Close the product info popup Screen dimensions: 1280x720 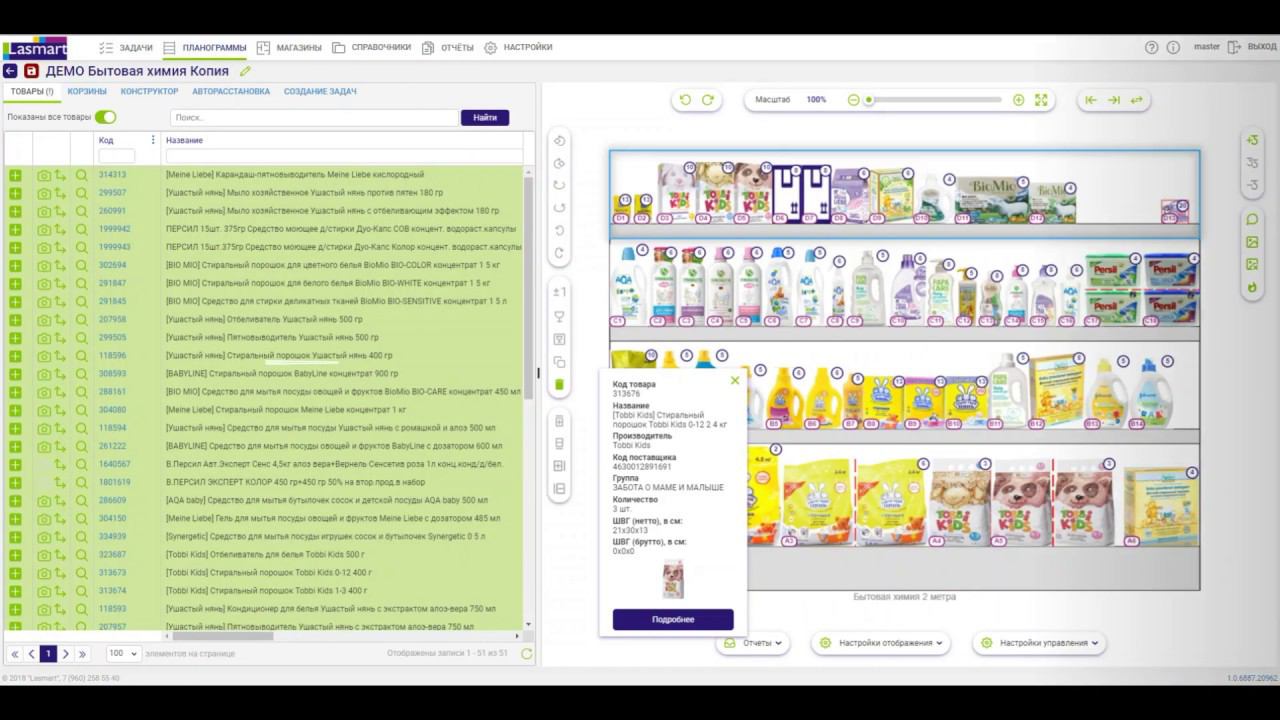735,380
